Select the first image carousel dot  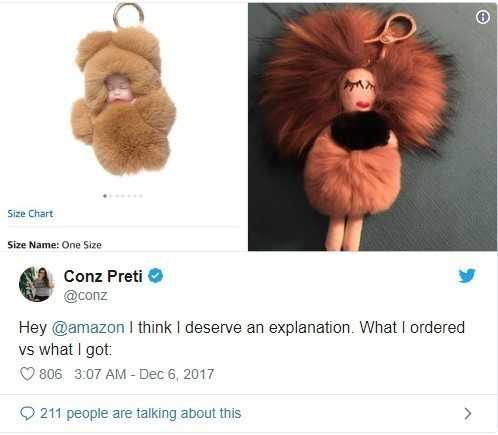(x=105, y=196)
